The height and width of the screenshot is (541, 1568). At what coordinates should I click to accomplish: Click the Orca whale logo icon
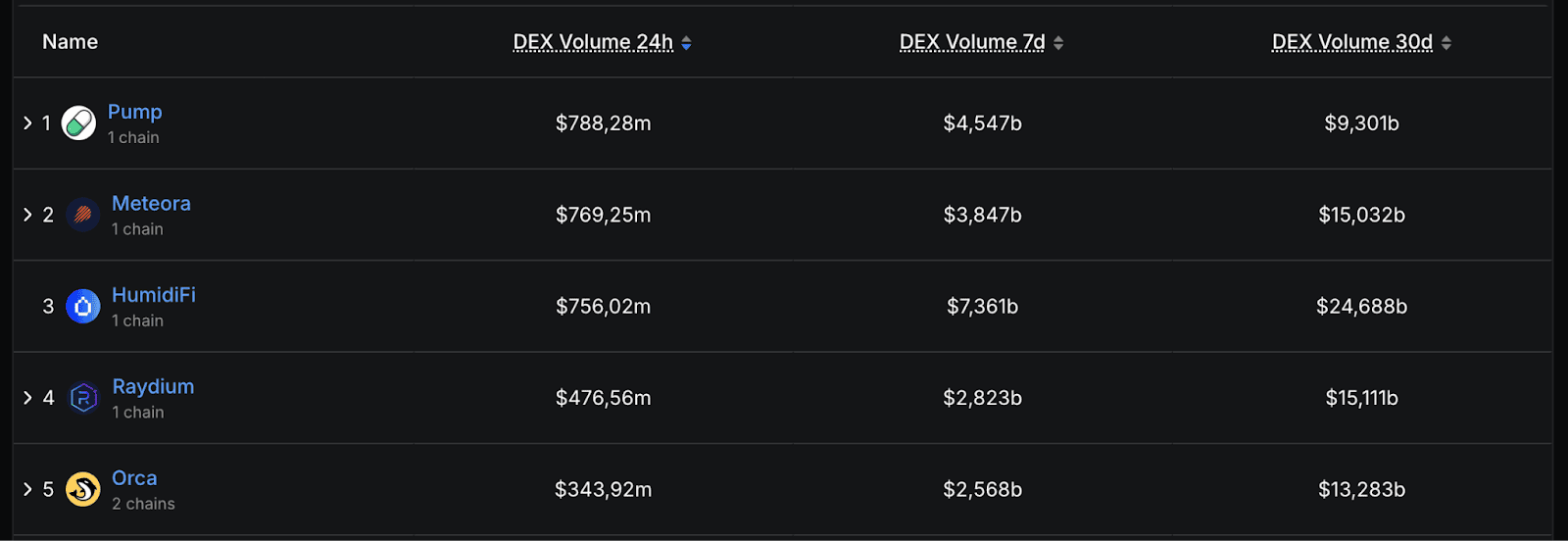click(82, 489)
